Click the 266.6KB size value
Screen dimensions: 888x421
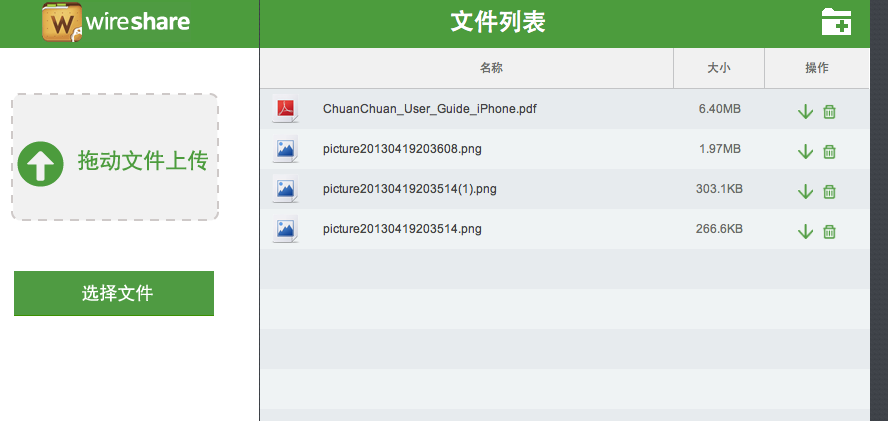pos(719,229)
